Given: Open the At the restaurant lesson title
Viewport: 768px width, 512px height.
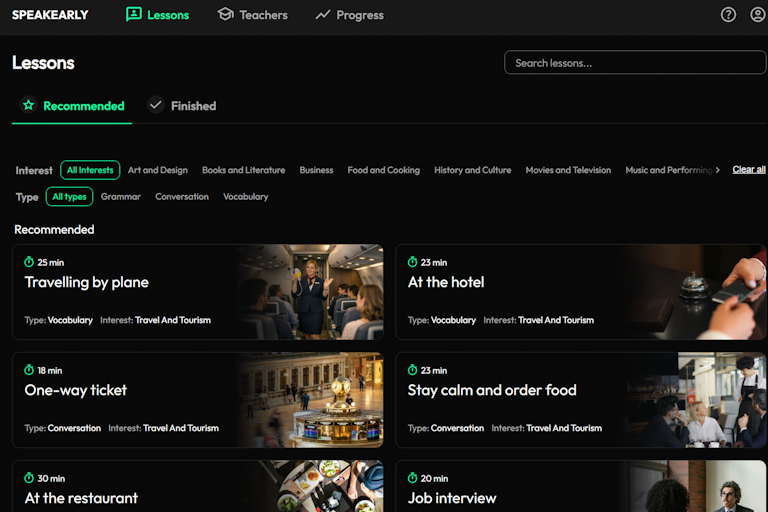Looking at the screenshot, I should click(x=81, y=498).
